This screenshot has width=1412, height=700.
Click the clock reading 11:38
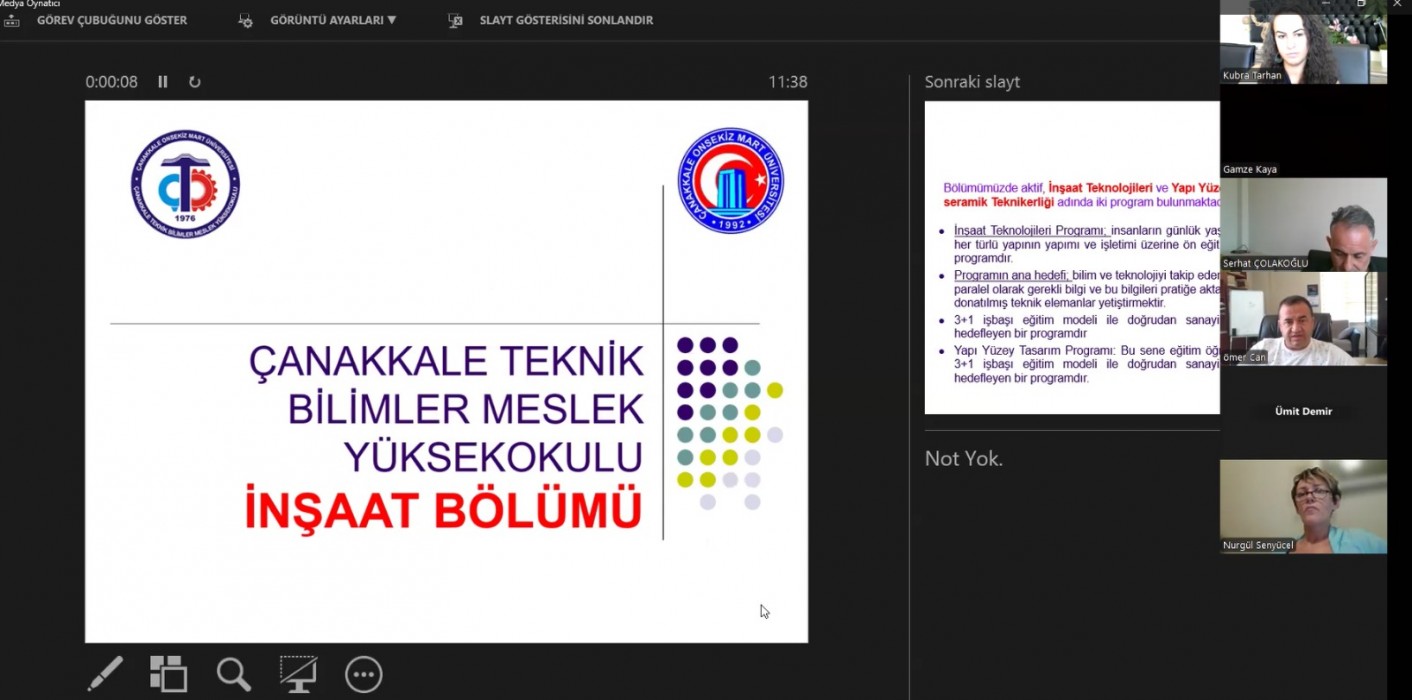(788, 82)
